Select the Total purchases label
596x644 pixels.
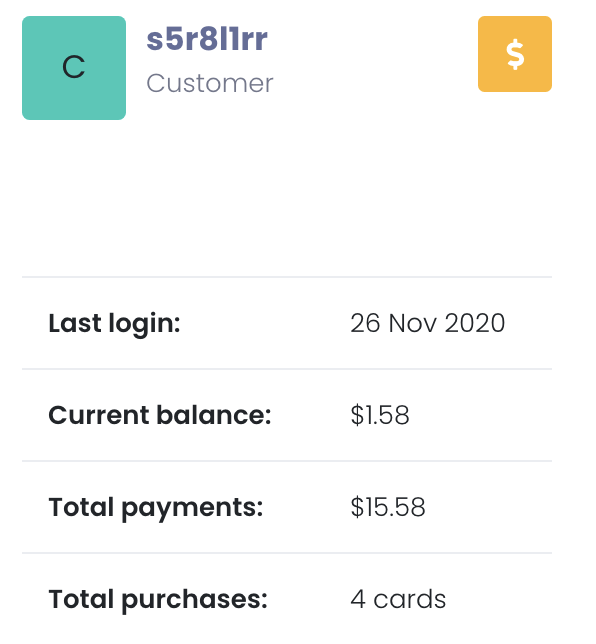click(x=158, y=600)
